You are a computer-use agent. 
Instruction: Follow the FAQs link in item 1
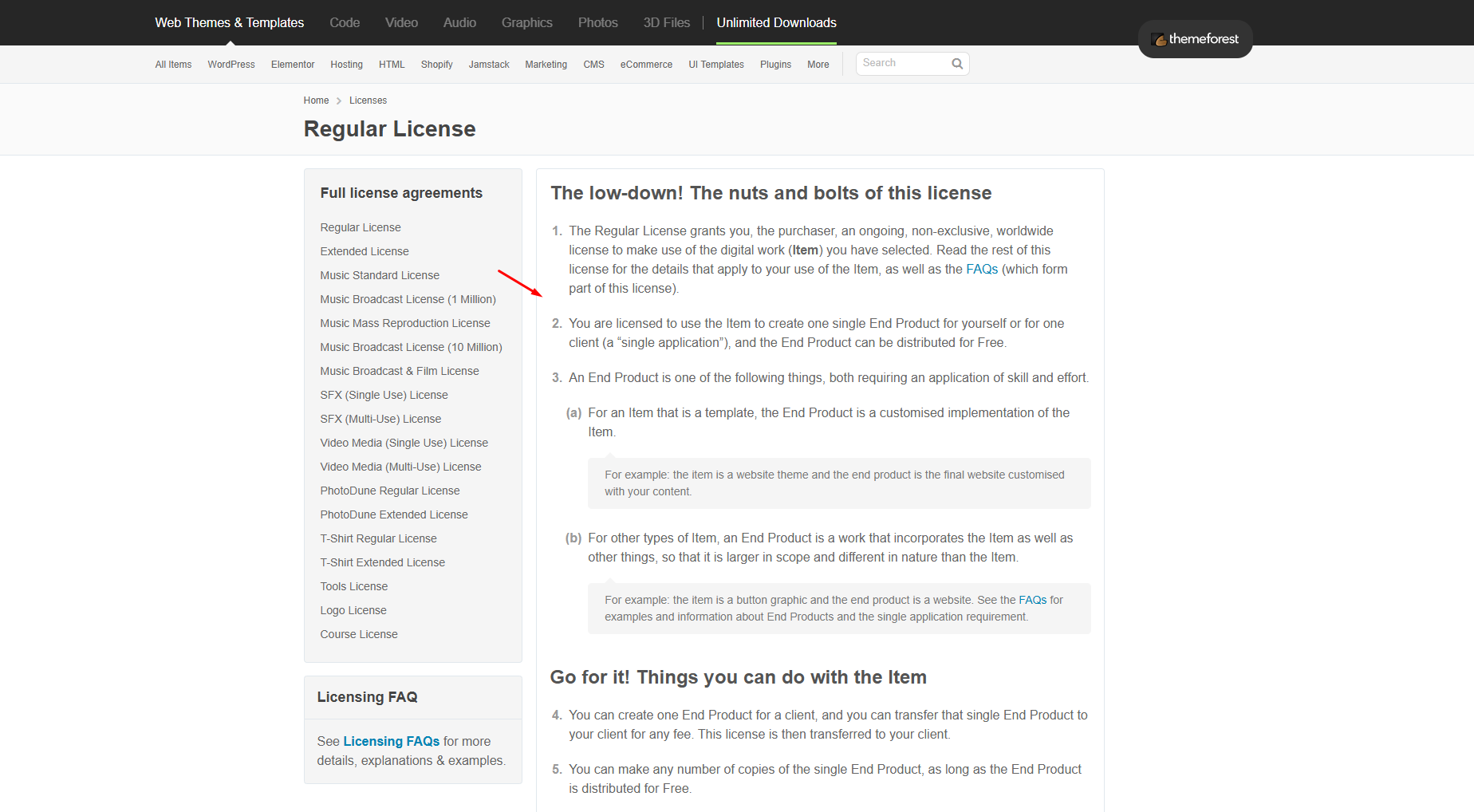pyautogui.click(x=982, y=270)
